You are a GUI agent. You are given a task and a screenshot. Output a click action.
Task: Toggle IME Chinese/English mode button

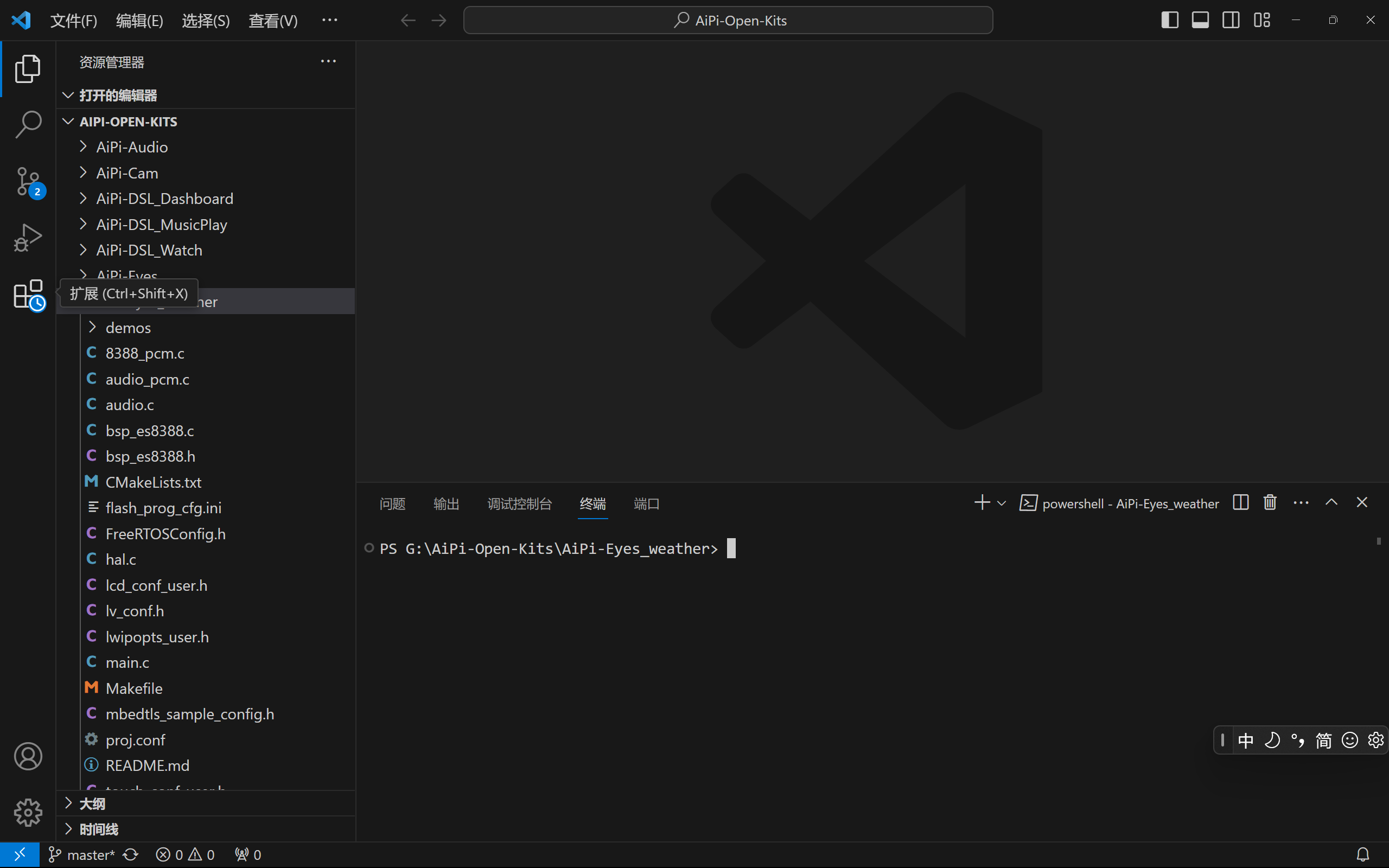[x=1246, y=741]
